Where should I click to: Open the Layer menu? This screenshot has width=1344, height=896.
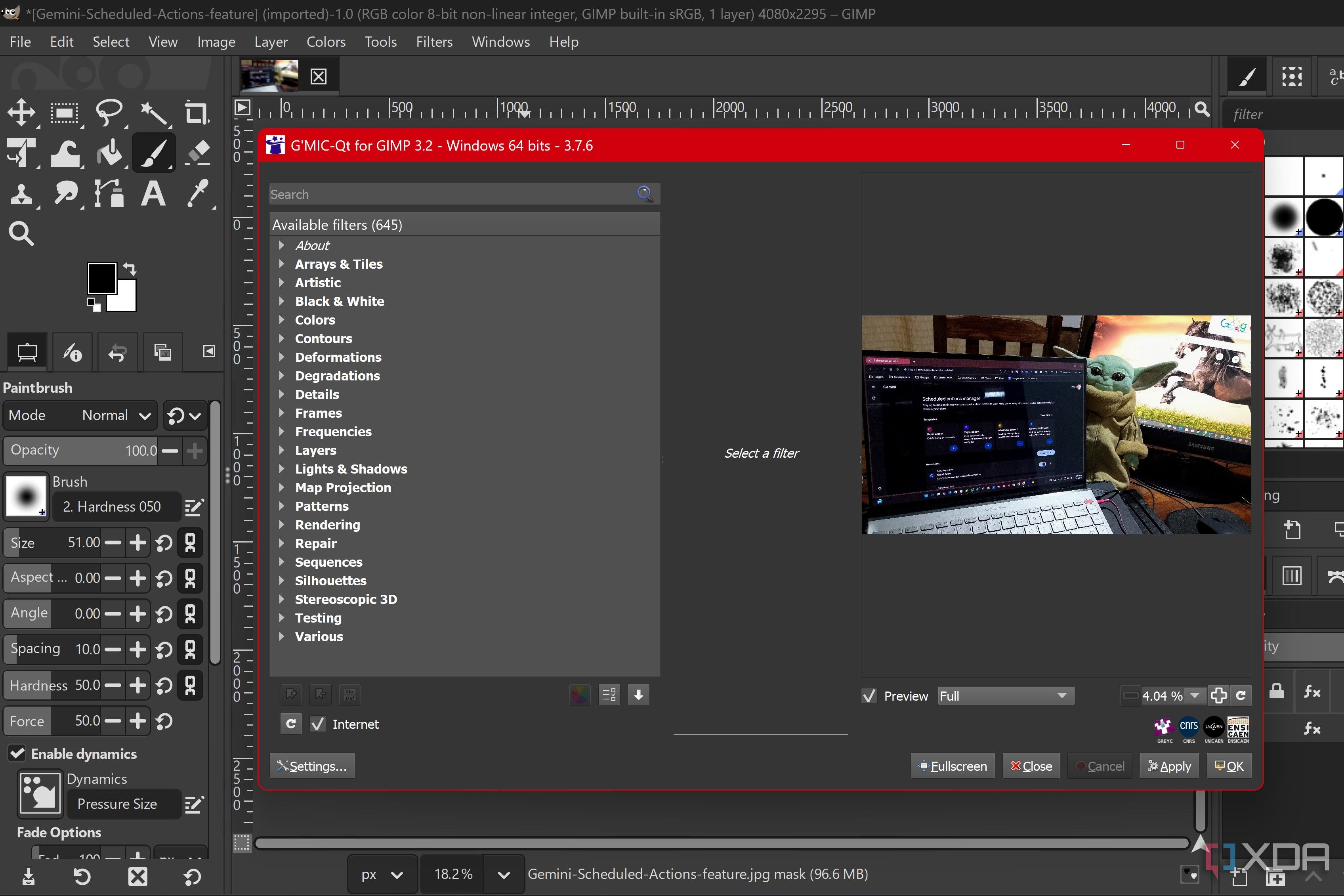271,42
